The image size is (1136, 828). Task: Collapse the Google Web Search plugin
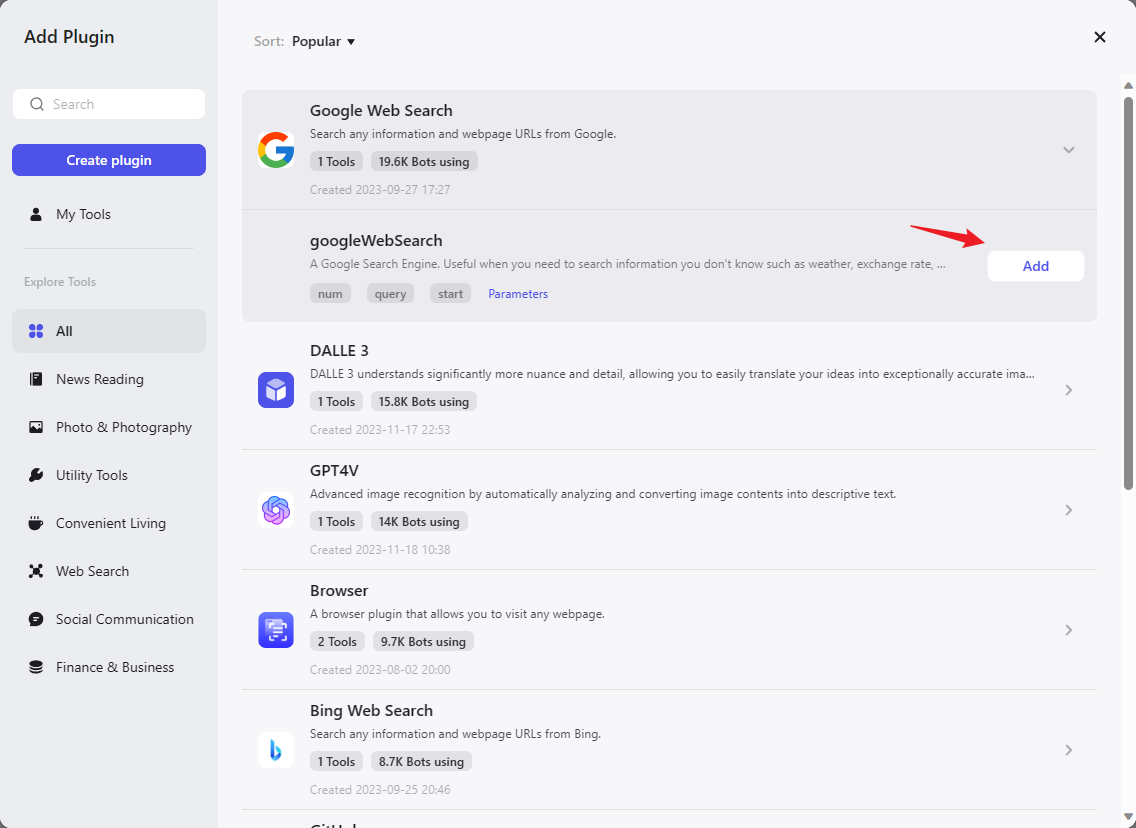1068,150
